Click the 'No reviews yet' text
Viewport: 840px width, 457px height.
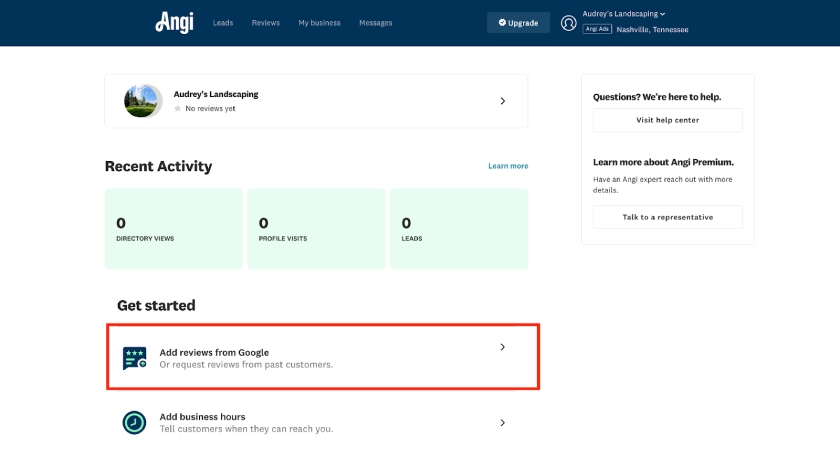point(210,109)
